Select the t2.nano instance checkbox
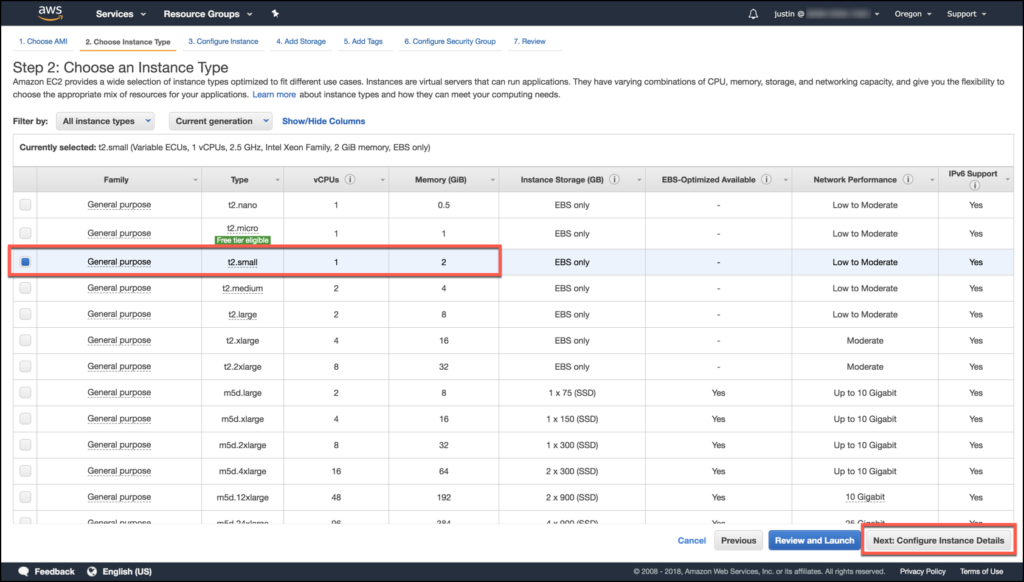Screen dimensions: 1024x582 click(x=25, y=205)
